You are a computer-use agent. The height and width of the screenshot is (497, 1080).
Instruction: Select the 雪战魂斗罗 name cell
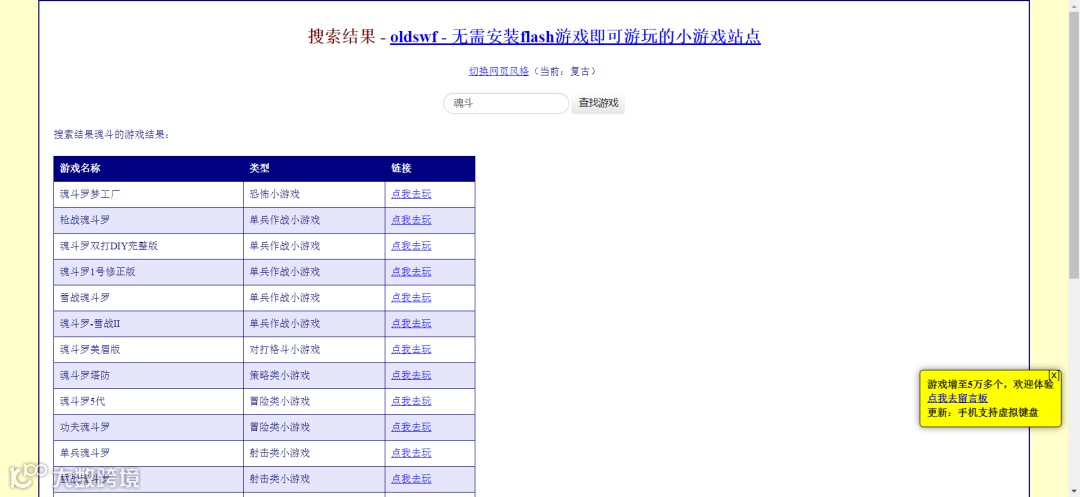pos(148,298)
